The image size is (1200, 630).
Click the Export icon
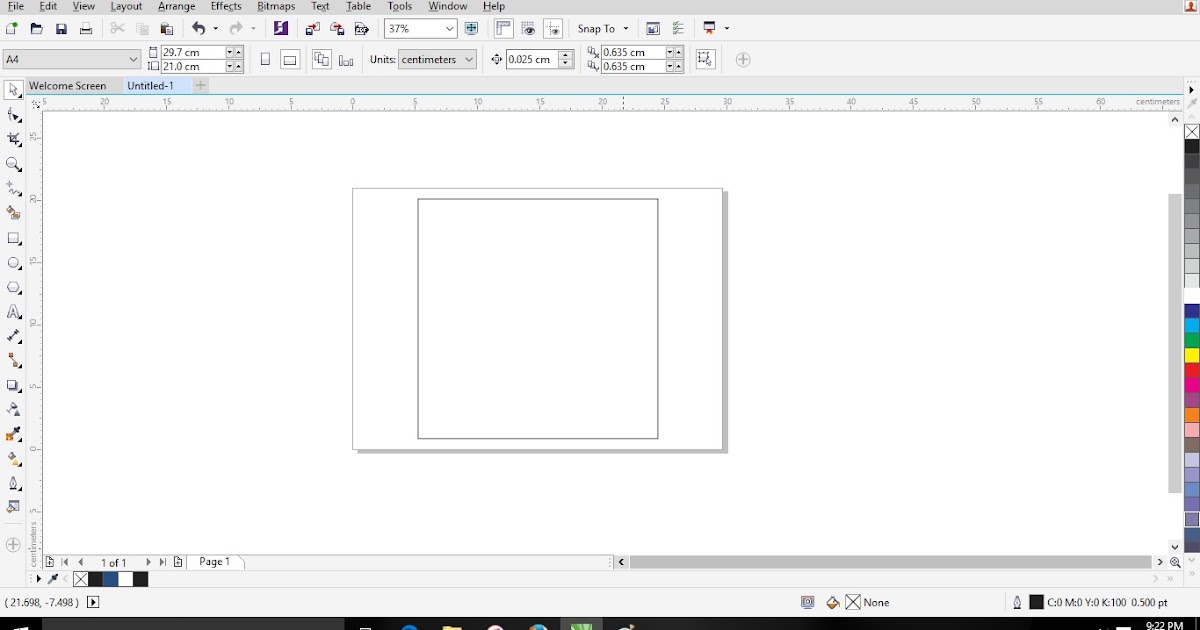click(337, 29)
